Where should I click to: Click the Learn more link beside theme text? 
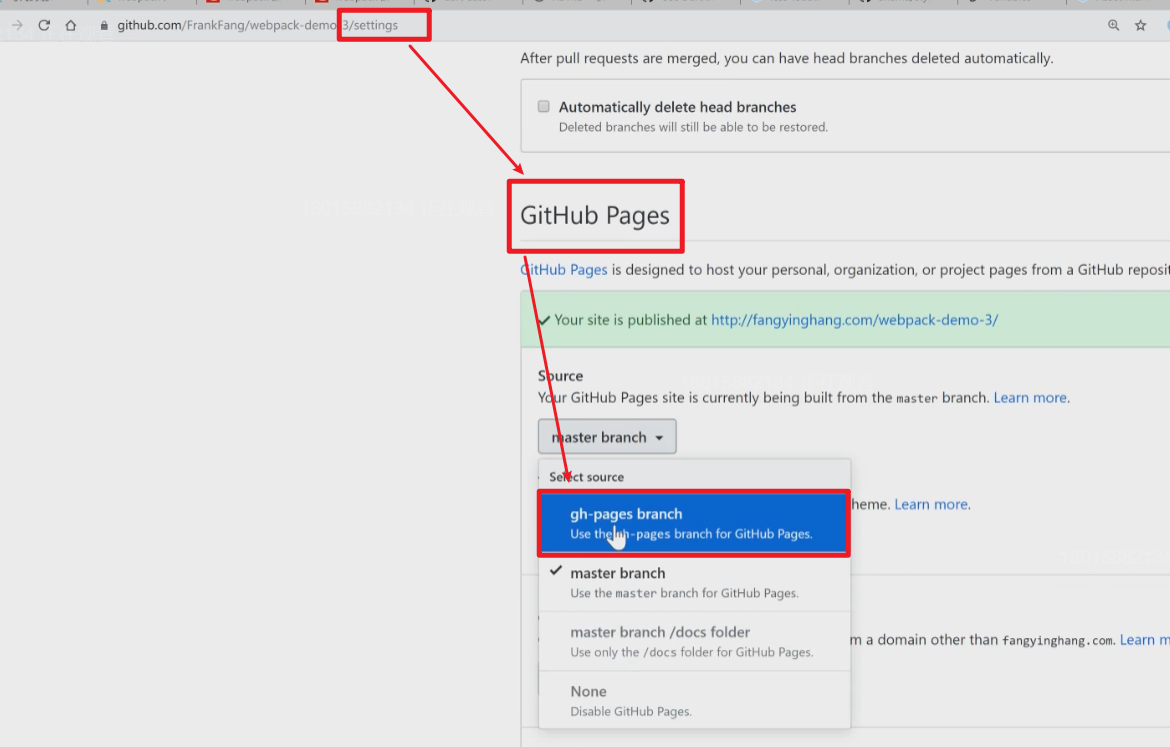[931, 504]
